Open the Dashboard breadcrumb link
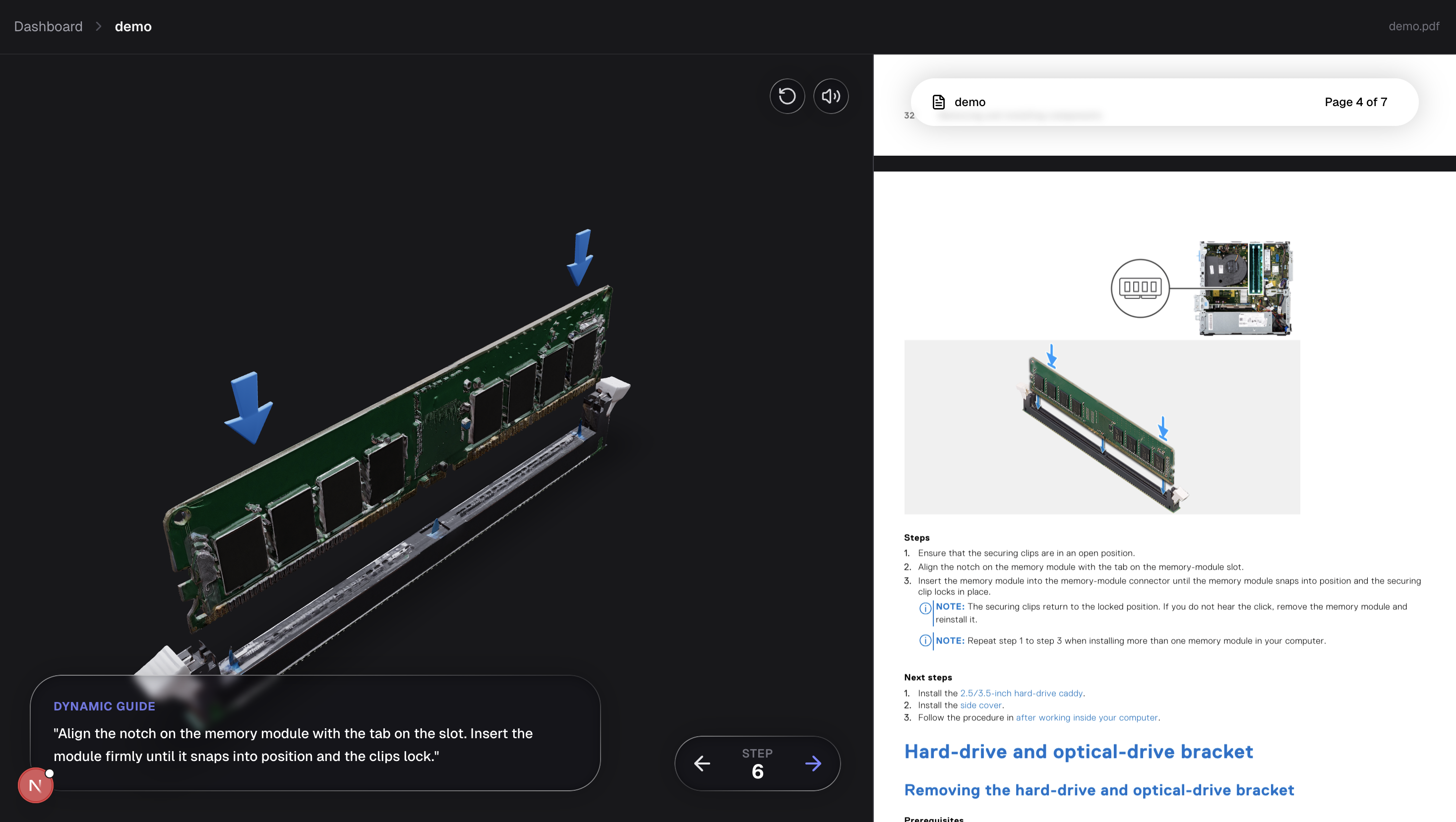The width and height of the screenshot is (1456, 822). [x=48, y=27]
